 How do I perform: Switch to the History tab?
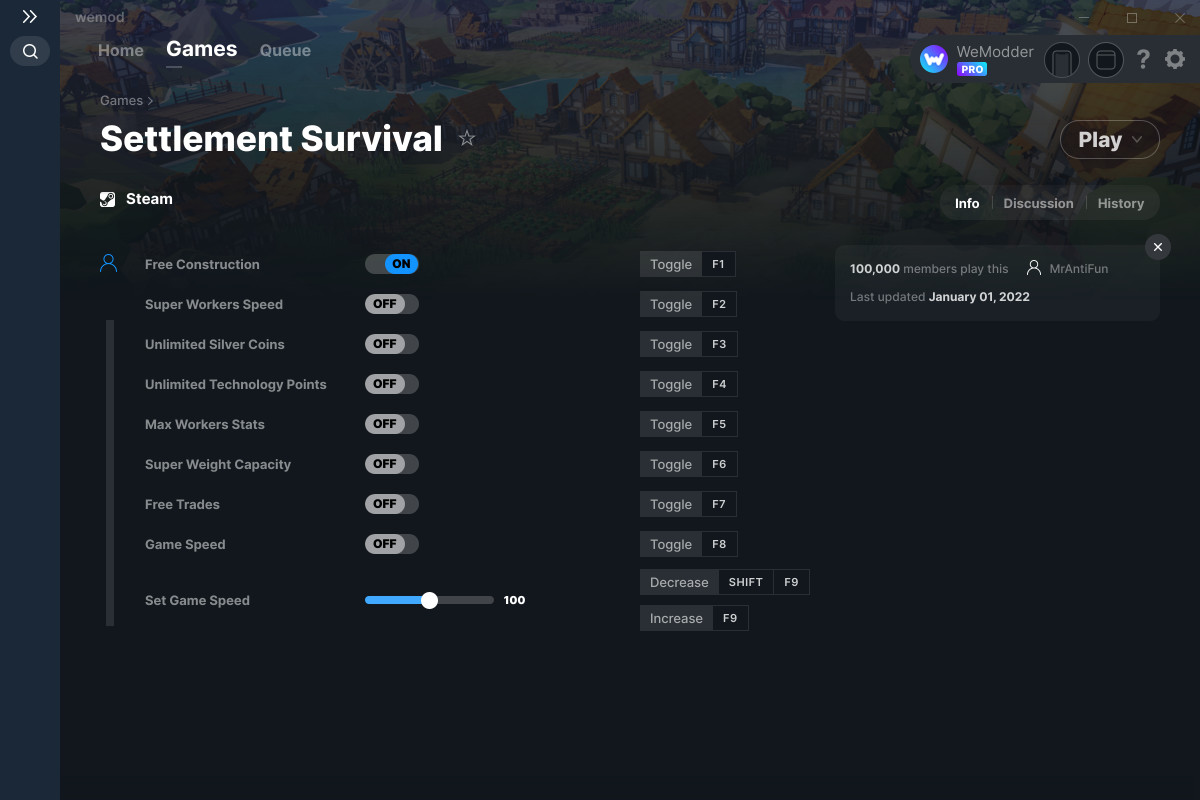tap(1120, 203)
